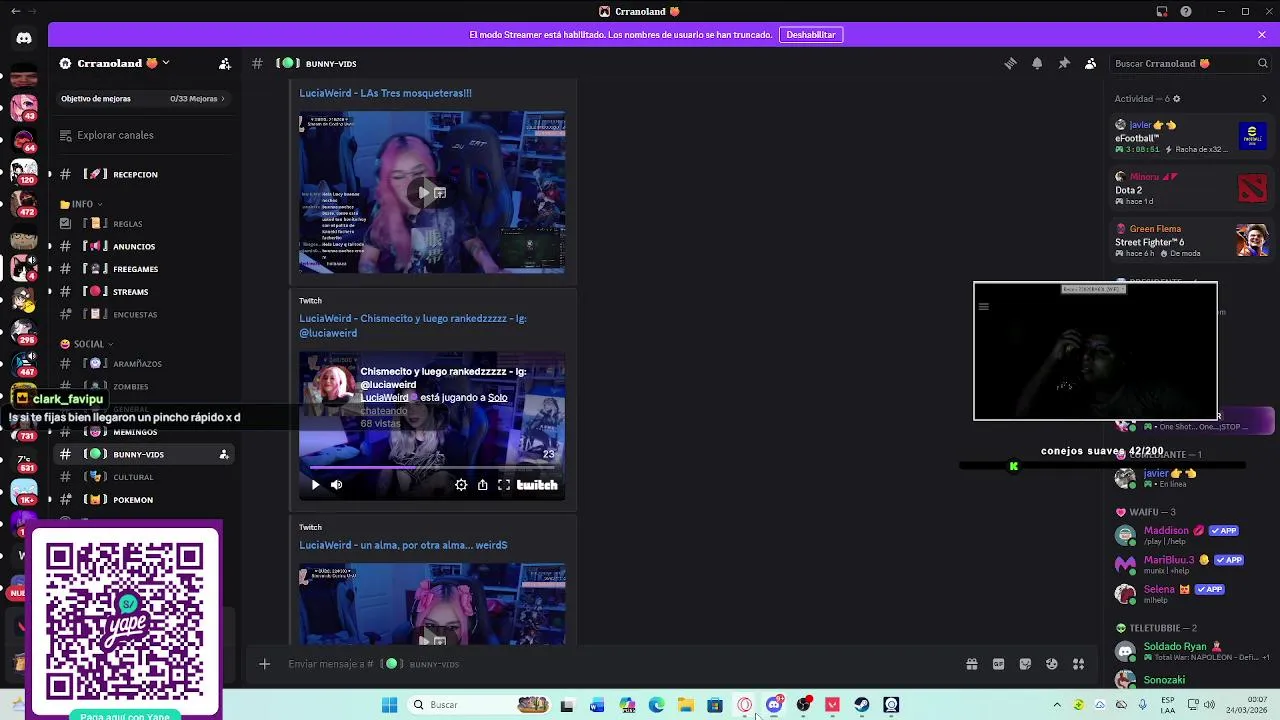Select the RECEPCION channel
This screenshot has width=1280, height=720.
[145, 174]
